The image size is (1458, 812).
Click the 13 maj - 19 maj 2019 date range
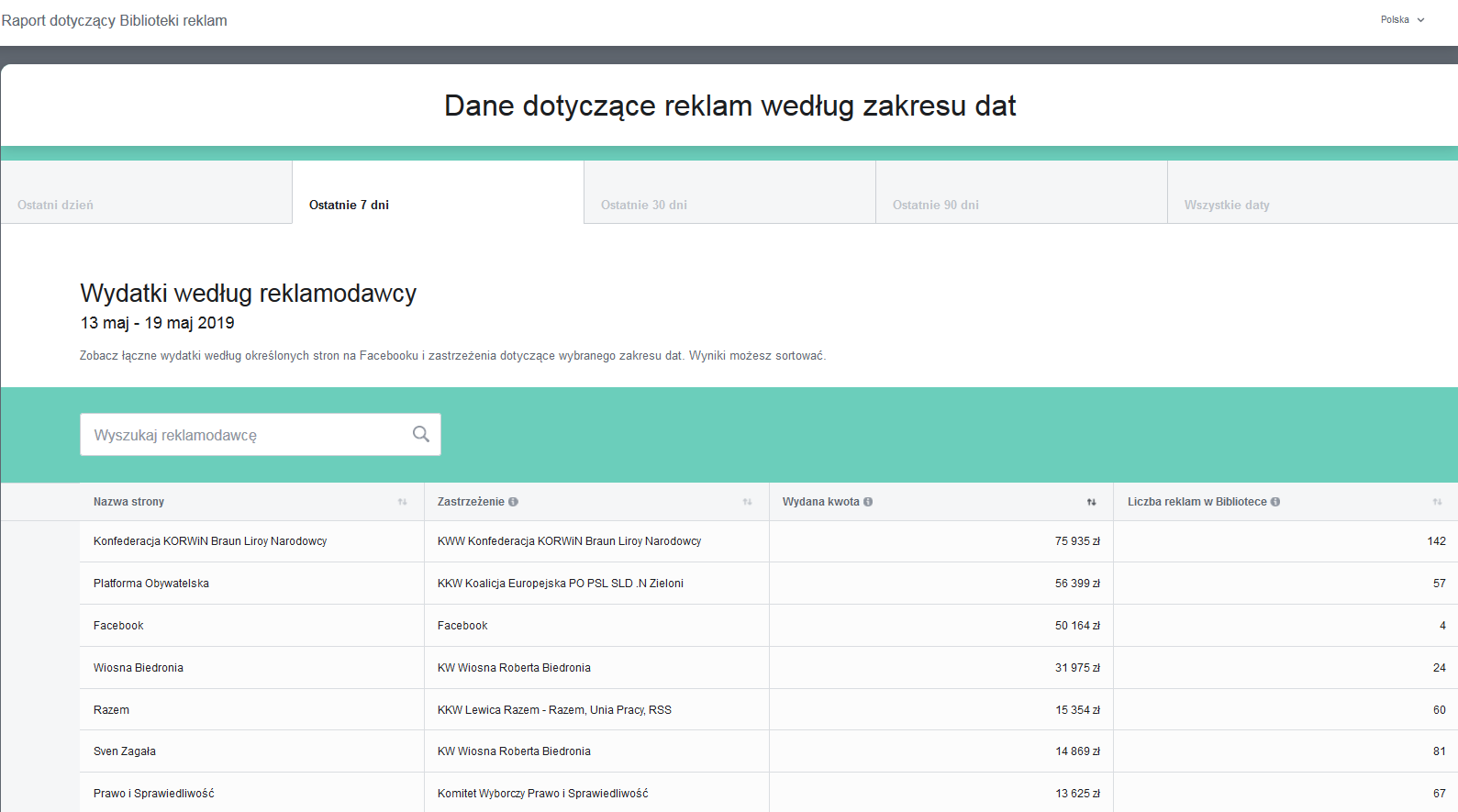coord(157,323)
